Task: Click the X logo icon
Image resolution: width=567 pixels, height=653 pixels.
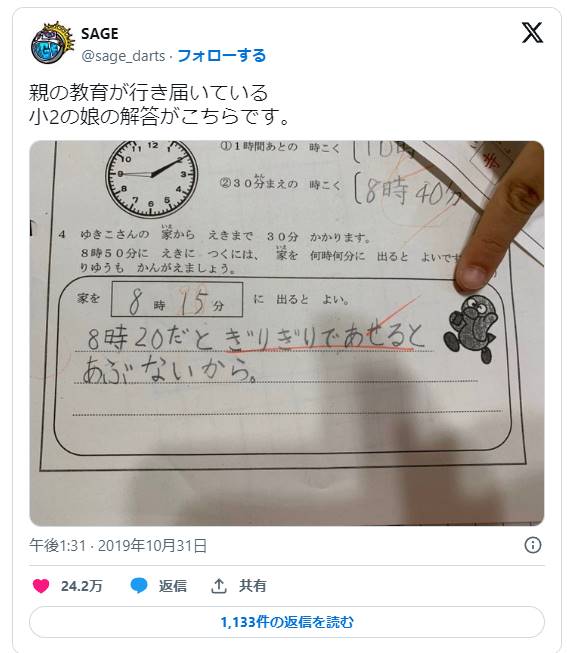Action: tap(532, 32)
